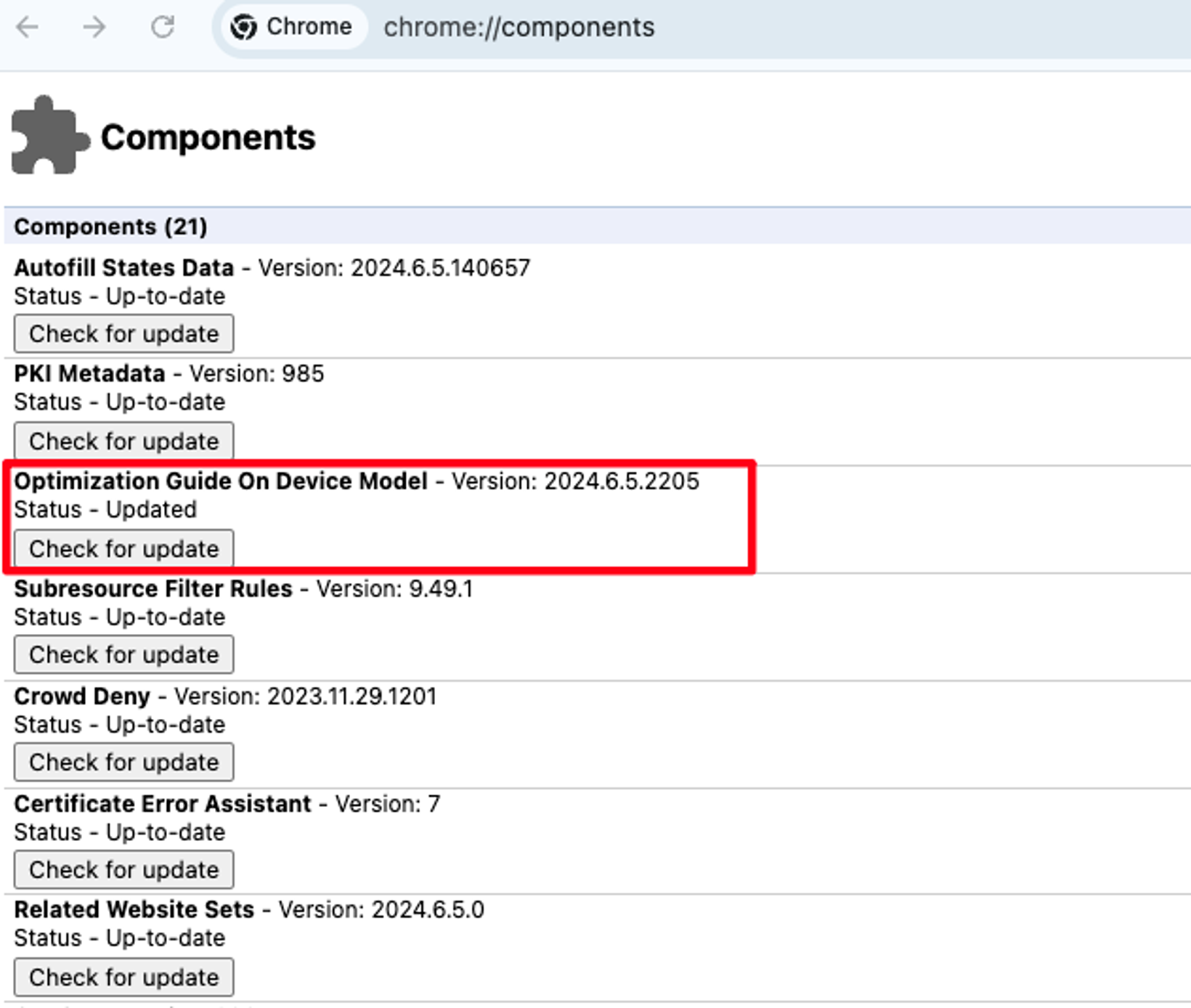Check for update on Certificate Error Assistant
The height and width of the screenshot is (1008, 1191).
coord(123,869)
